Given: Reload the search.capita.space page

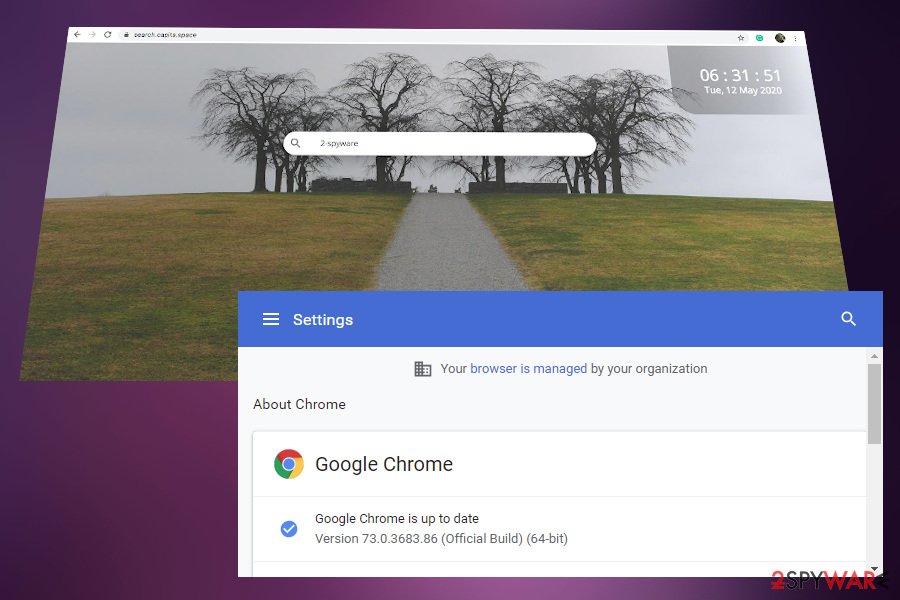Looking at the screenshot, I should tap(107, 34).
